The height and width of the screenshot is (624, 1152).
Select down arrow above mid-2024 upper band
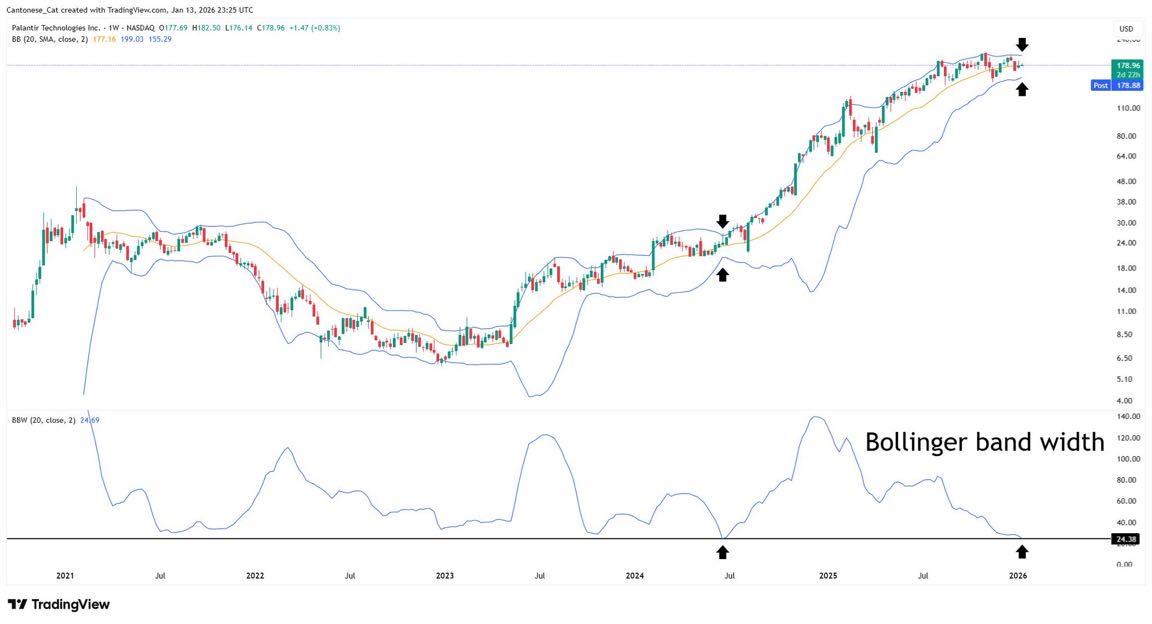click(723, 221)
